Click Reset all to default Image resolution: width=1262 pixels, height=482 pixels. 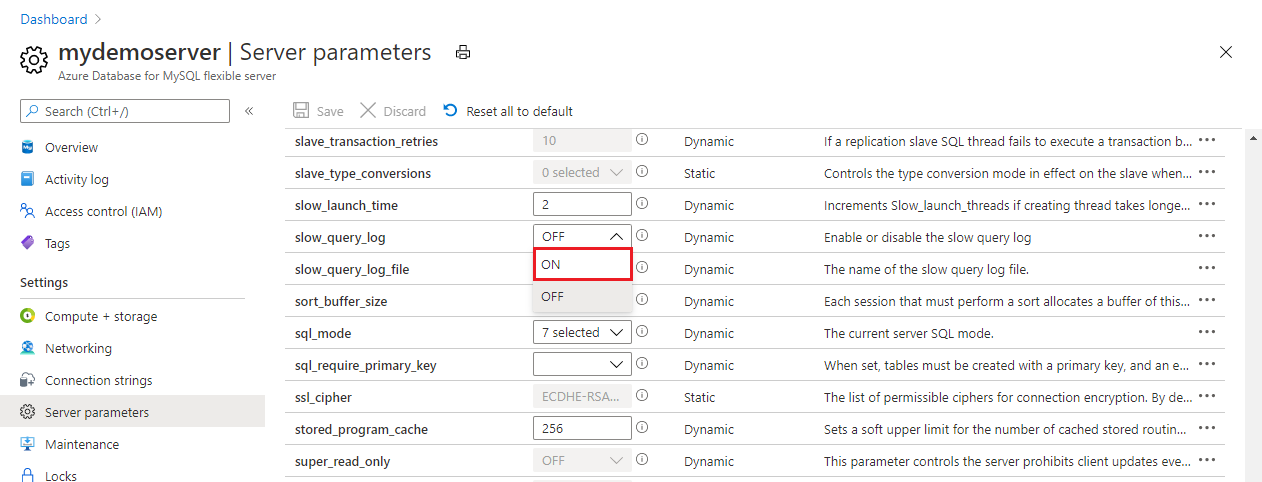point(509,111)
